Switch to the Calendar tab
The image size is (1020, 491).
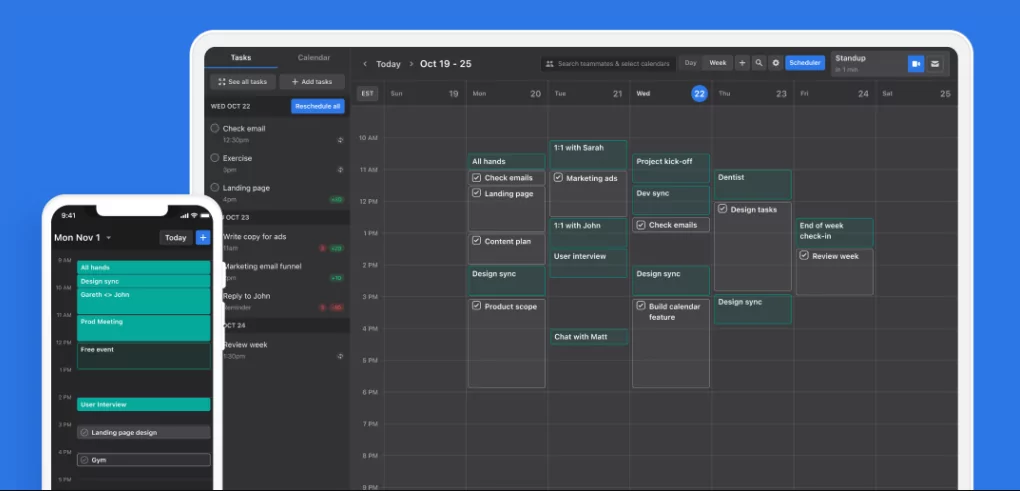coord(314,58)
